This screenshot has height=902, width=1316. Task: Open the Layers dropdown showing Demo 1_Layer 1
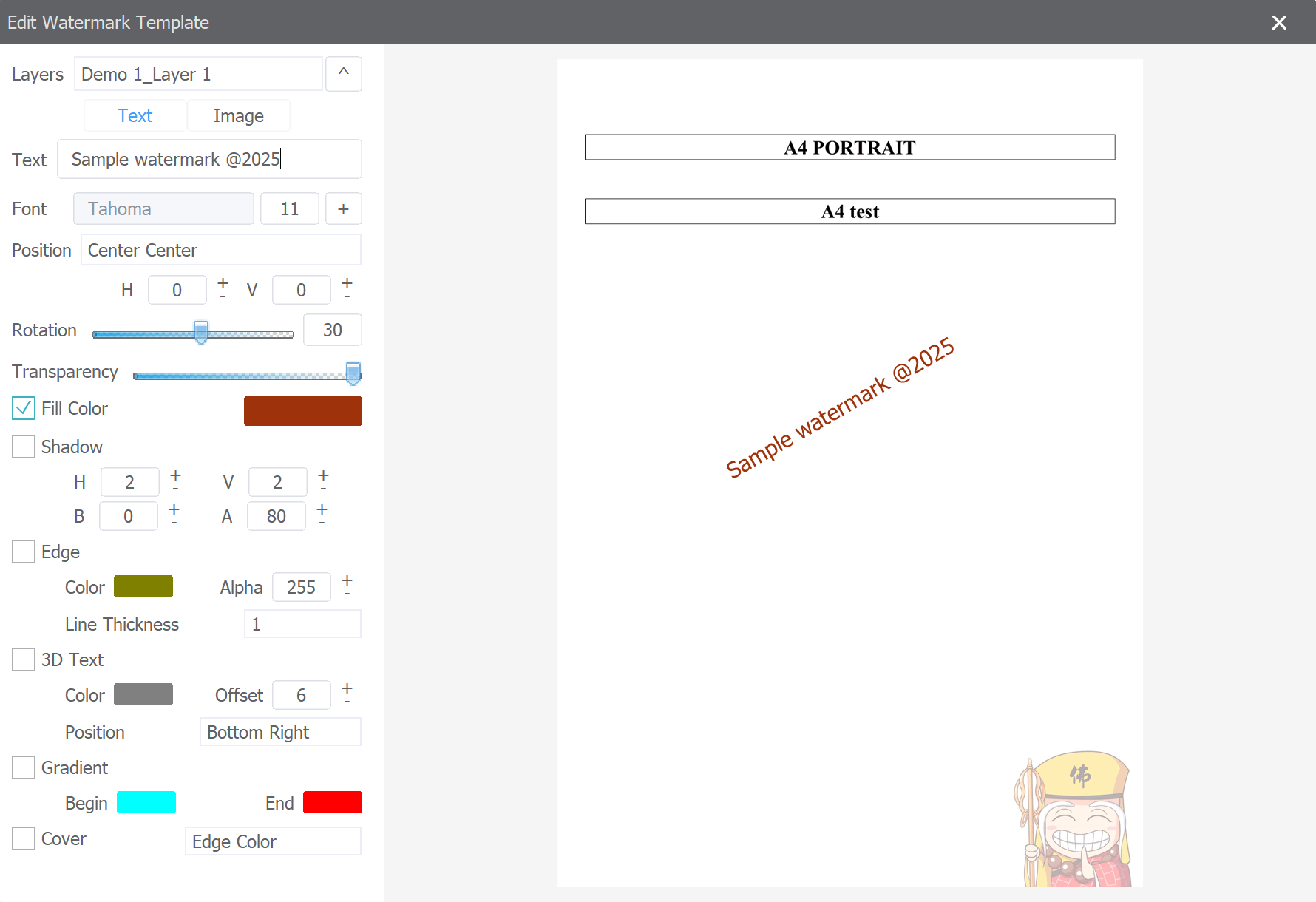pos(198,74)
